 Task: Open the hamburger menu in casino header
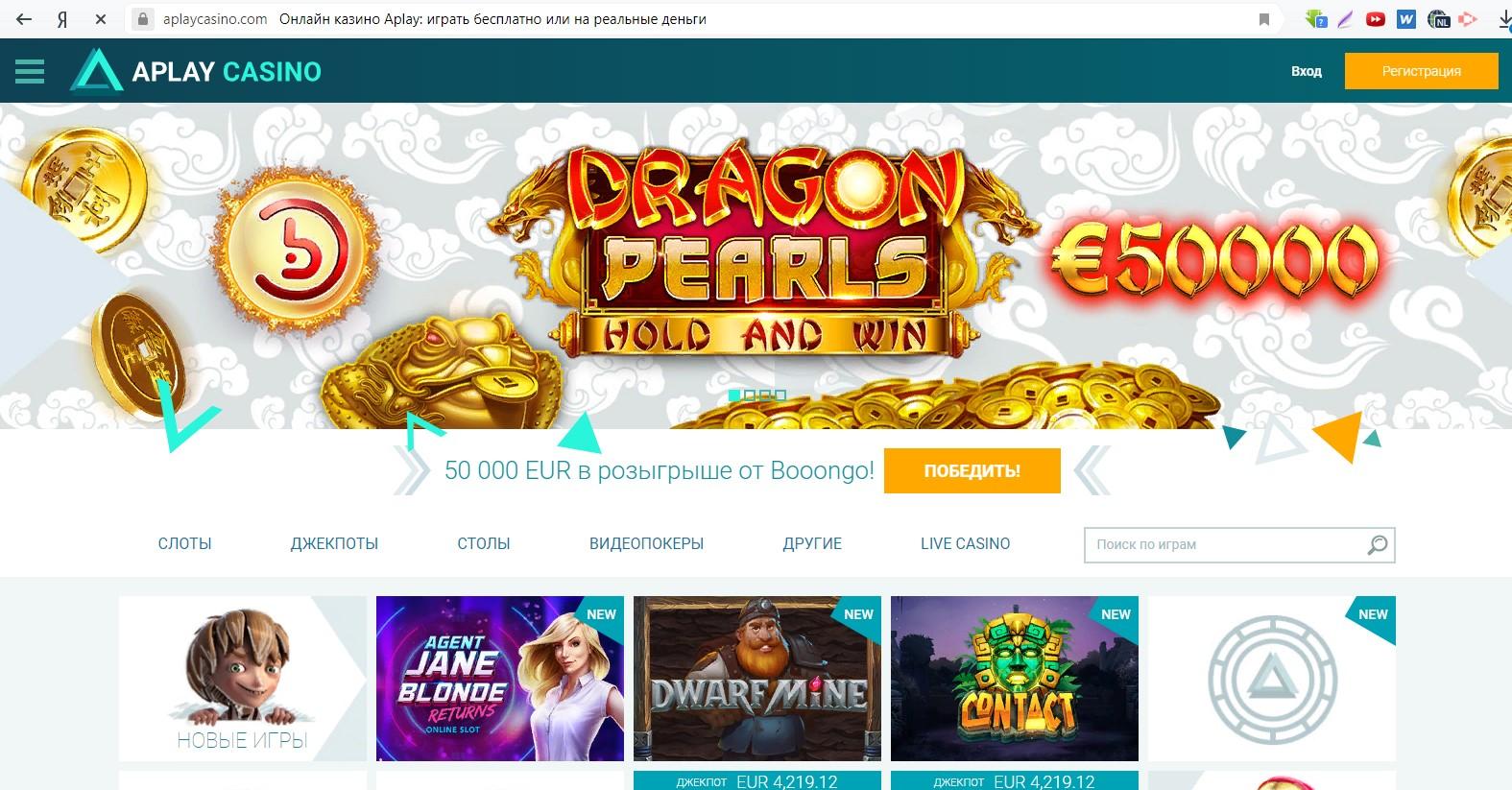coord(30,71)
